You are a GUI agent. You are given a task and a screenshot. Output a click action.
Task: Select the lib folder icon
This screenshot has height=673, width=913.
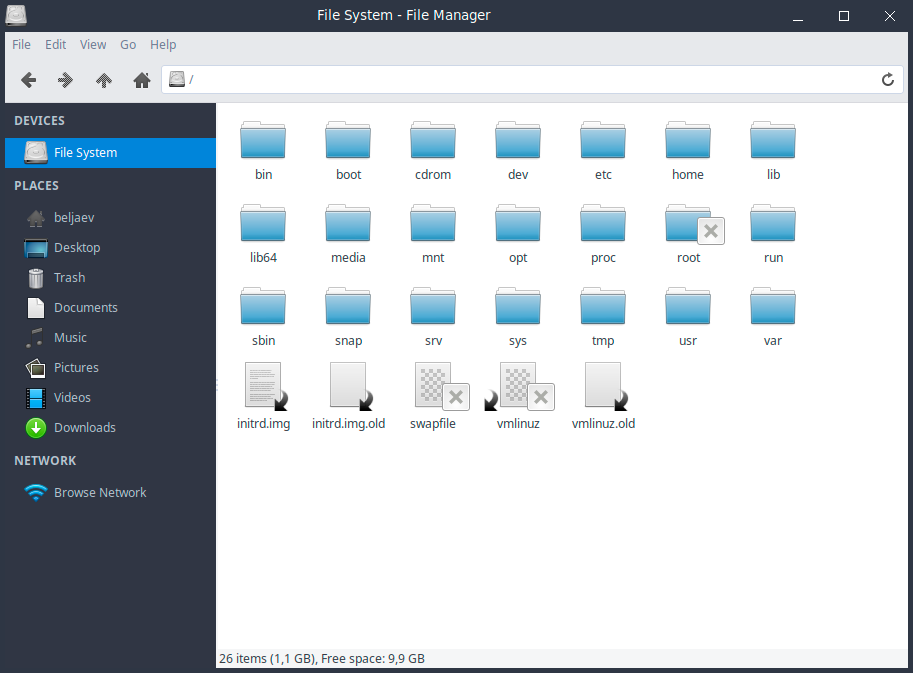tap(773, 140)
